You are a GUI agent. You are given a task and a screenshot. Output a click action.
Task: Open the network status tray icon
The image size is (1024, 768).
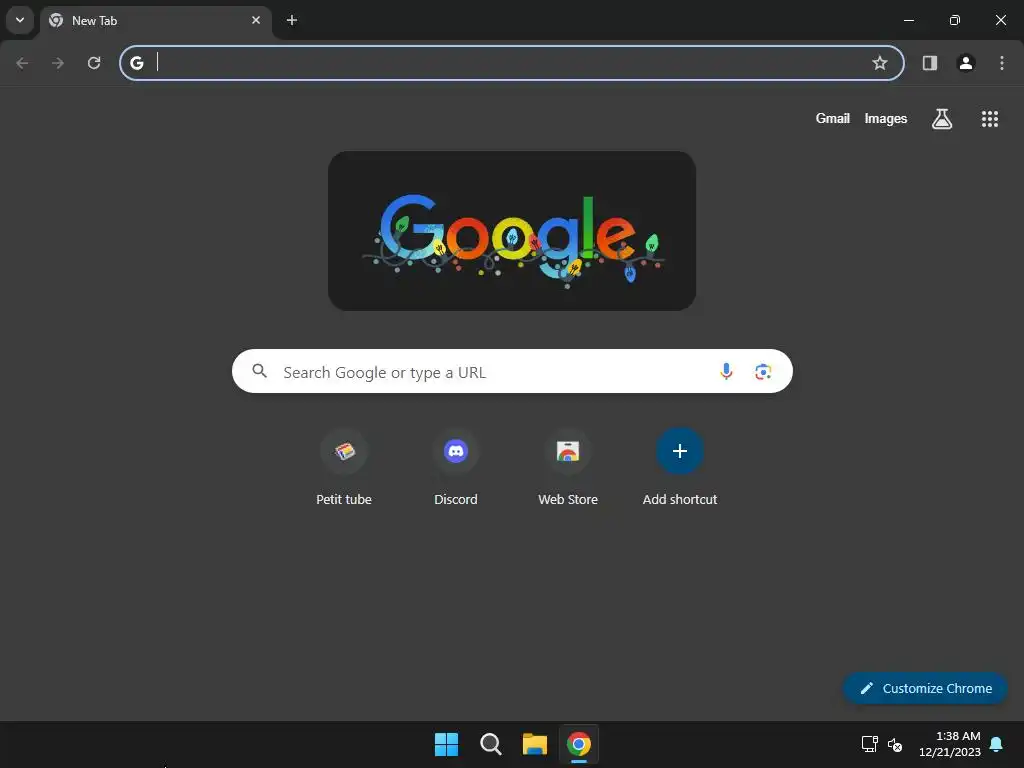pyautogui.click(x=869, y=744)
